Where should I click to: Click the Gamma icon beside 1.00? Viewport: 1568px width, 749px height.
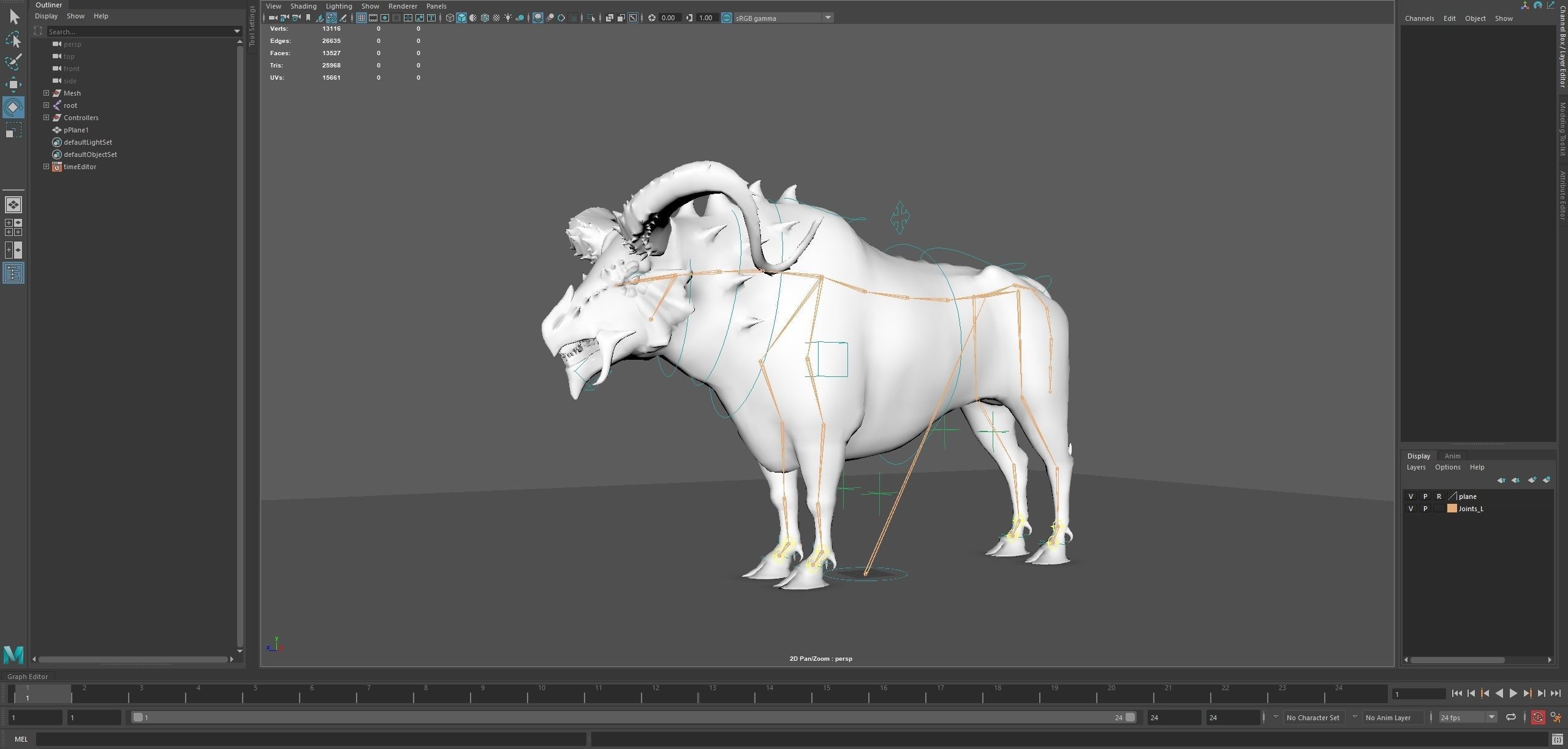click(x=689, y=18)
